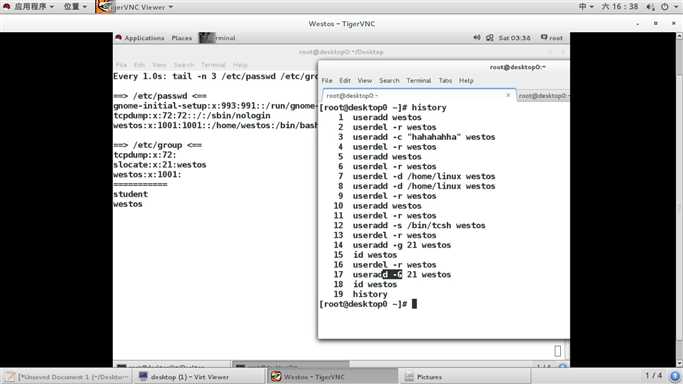
Task: Open Help menu in front terminal
Action: click(466, 81)
